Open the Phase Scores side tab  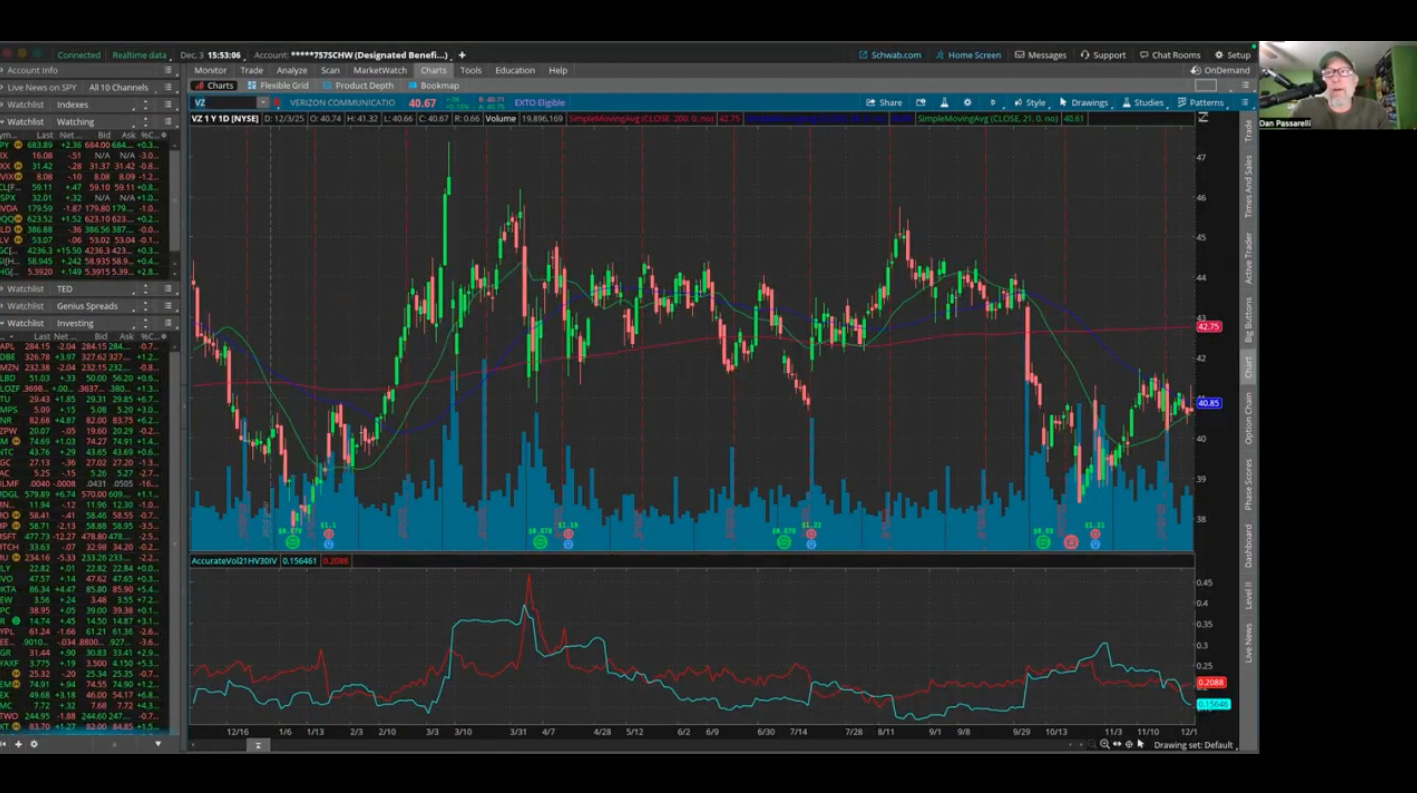point(1248,484)
